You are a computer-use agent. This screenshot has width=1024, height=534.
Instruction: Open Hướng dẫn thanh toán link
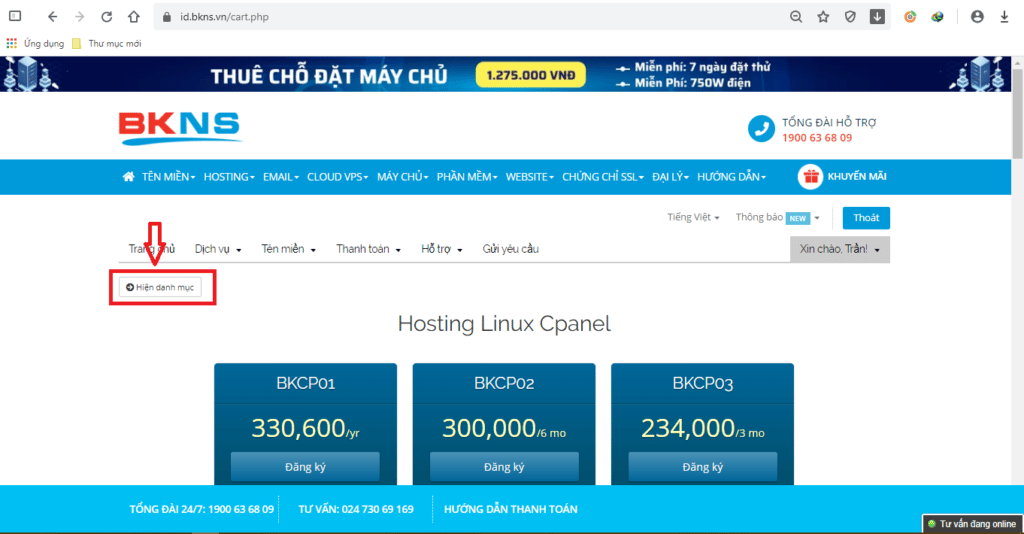pos(511,509)
